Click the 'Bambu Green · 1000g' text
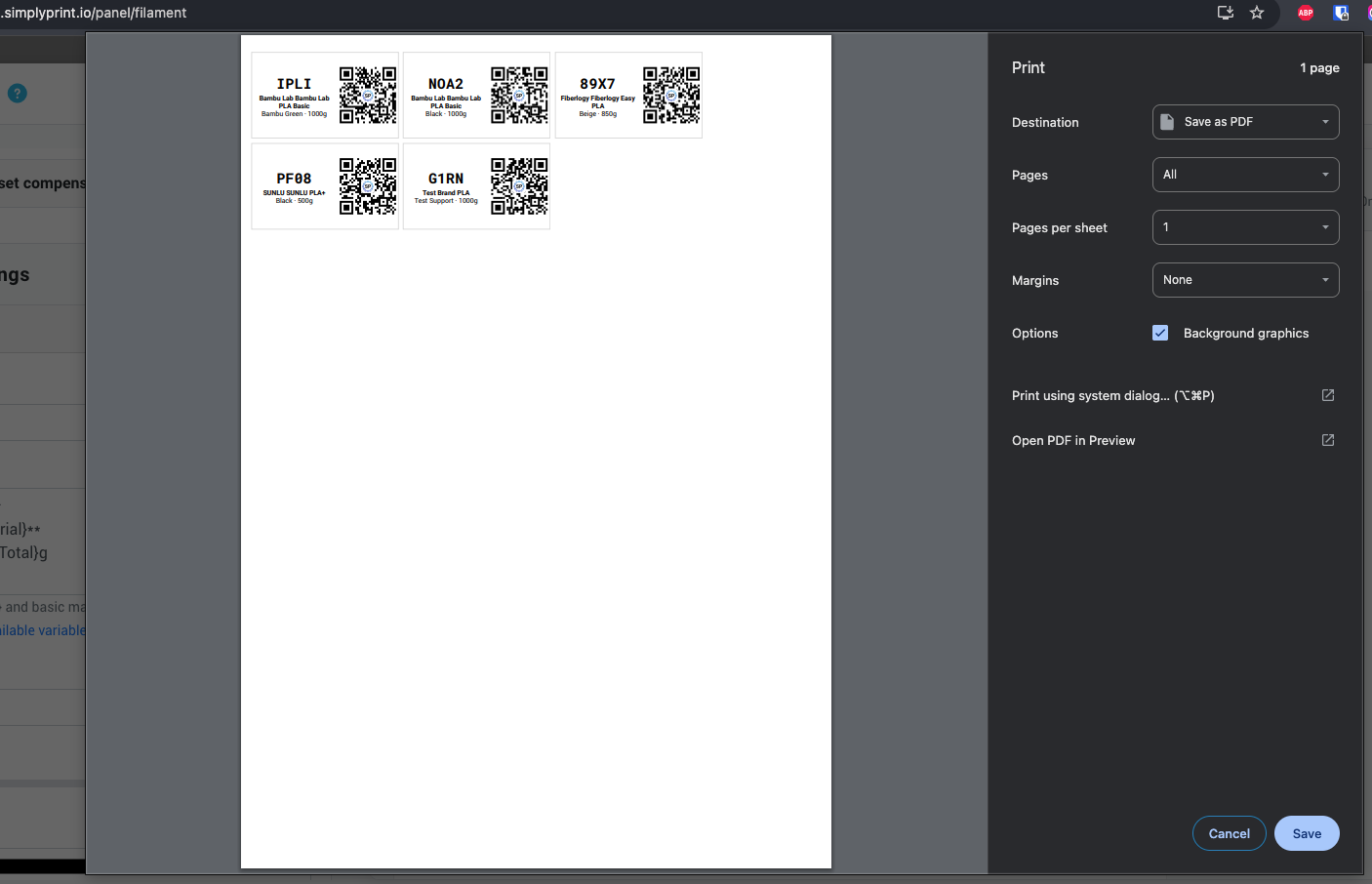 [294, 114]
